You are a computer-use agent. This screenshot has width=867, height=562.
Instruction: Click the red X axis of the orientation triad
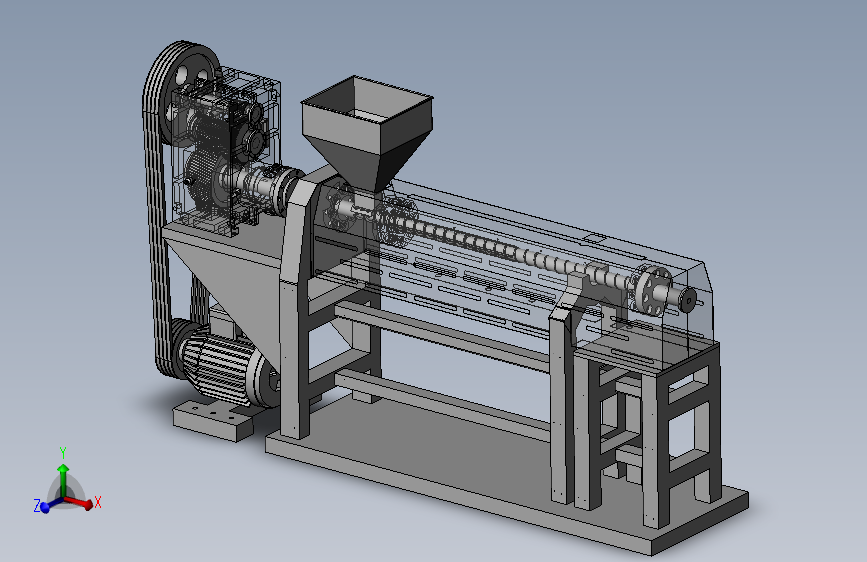(80, 502)
